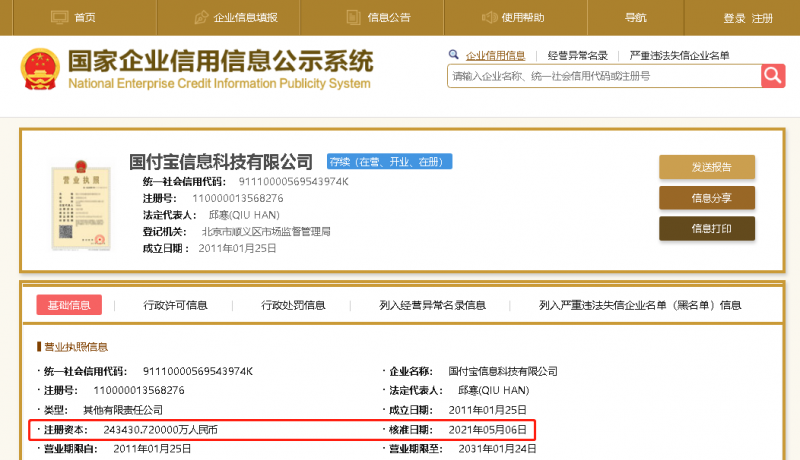800x460 pixels.
Task: Click the 营业期限自 value 2011年01月25日
Action: point(152,449)
